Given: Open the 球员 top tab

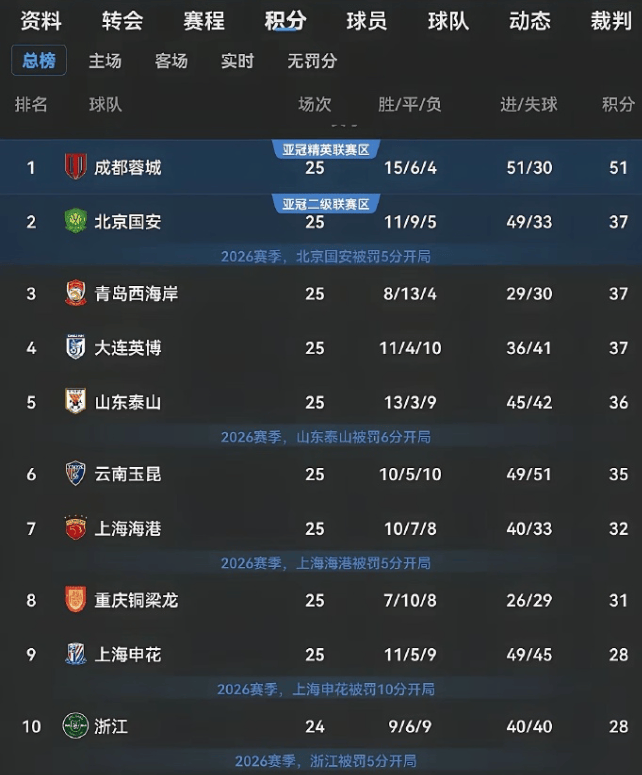Looking at the screenshot, I should tap(366, 21).
